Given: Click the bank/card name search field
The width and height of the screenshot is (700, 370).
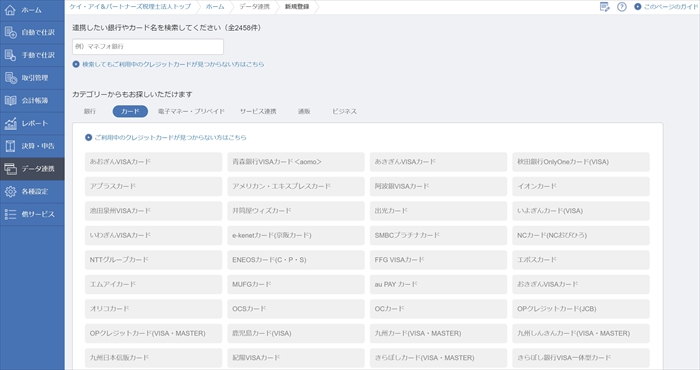Looking at the screenshot, I should [148, 46].
